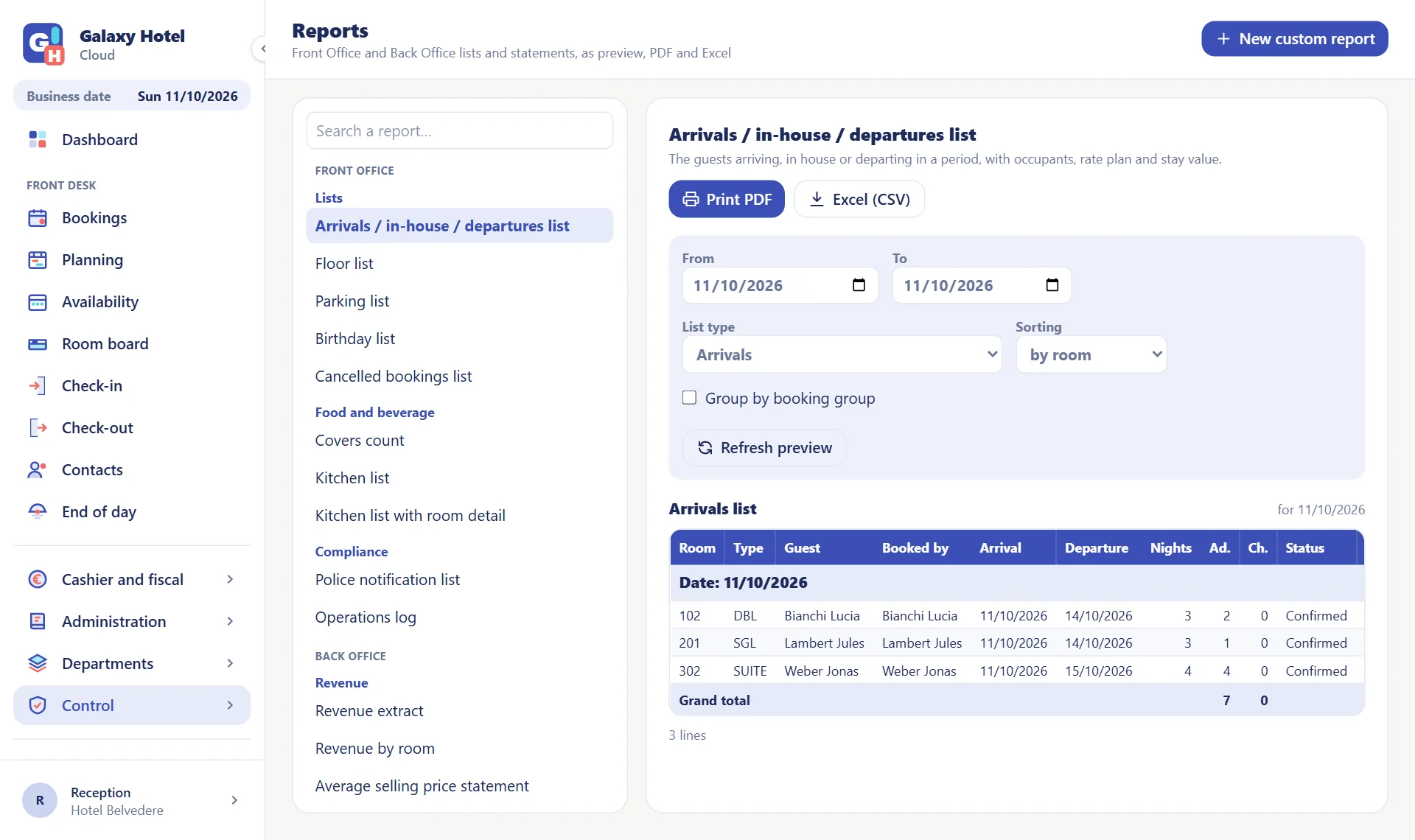Enable Group by booking group checkbox
This screenshot has width=1415, height=840.
tap(689, 398)
